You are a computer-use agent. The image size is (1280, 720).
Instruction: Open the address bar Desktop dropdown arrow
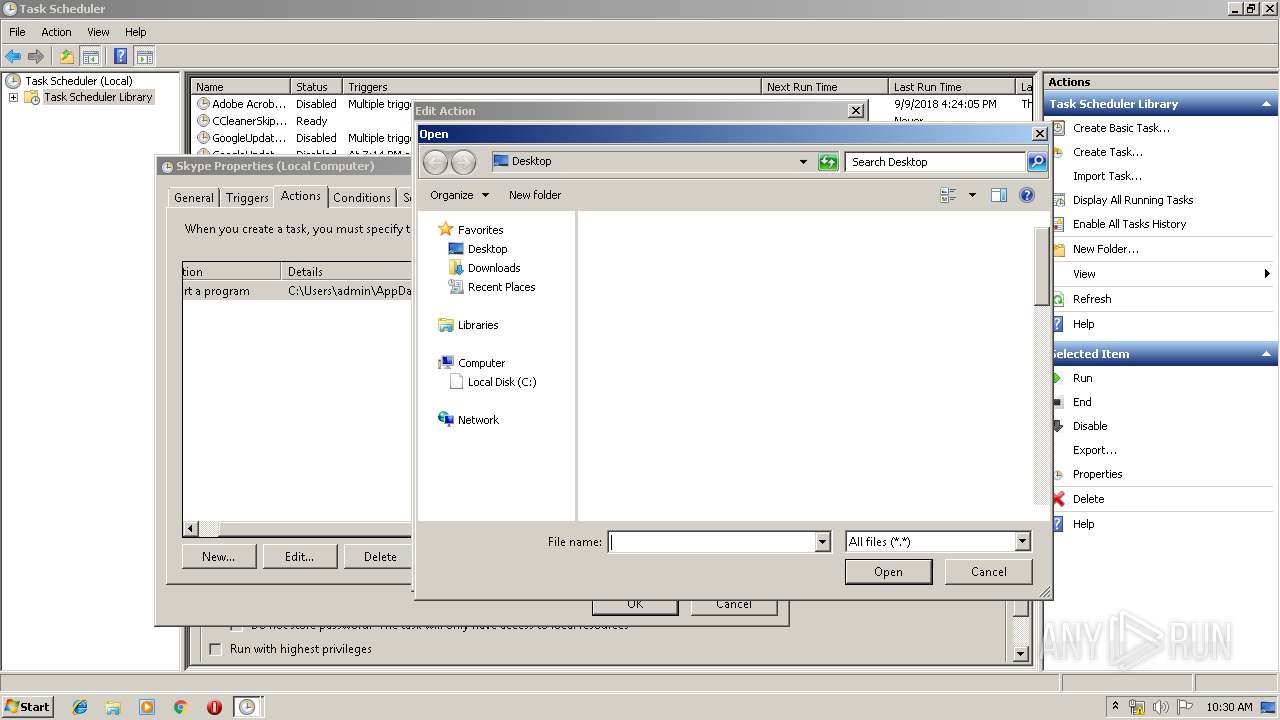[803, 162]
